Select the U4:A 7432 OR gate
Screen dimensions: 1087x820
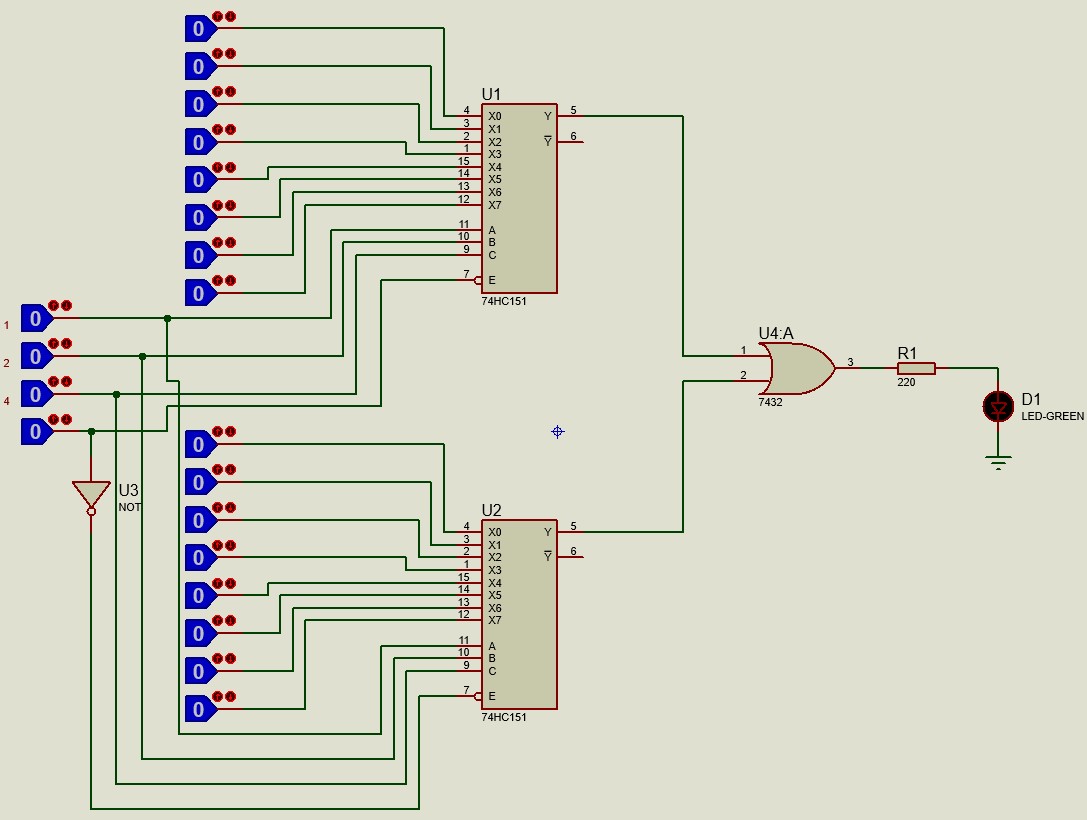pyautogui.click(x=795, y=368)
